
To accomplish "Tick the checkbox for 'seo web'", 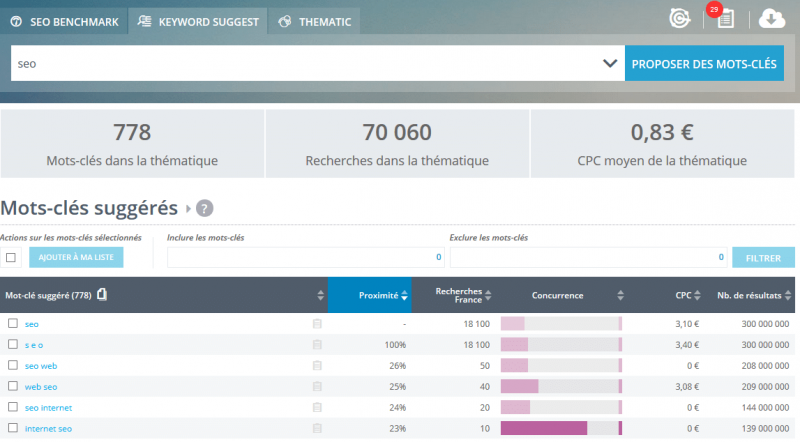I will coord(13,366).
